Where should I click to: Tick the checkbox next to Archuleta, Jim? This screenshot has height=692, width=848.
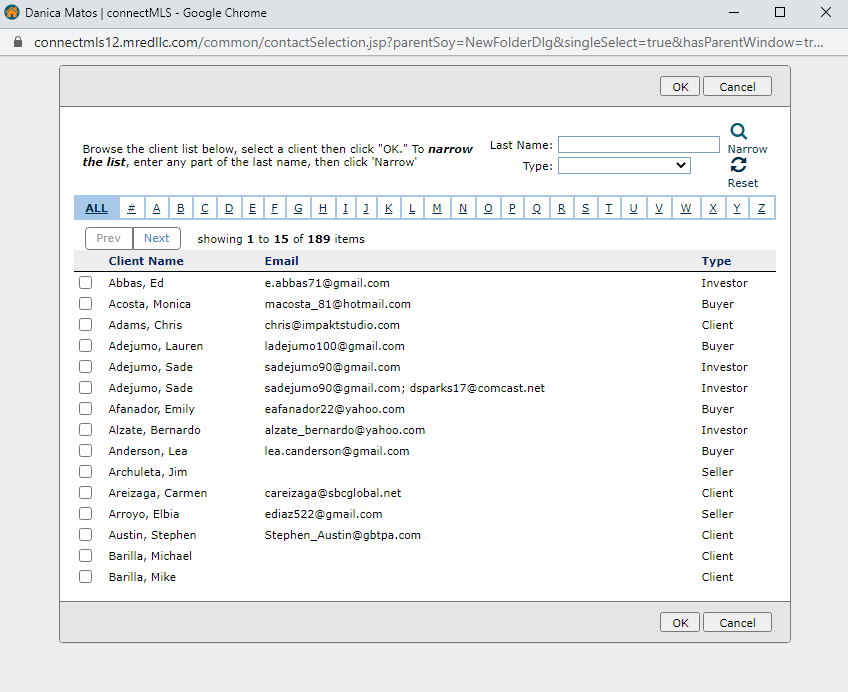coord(86,472)
